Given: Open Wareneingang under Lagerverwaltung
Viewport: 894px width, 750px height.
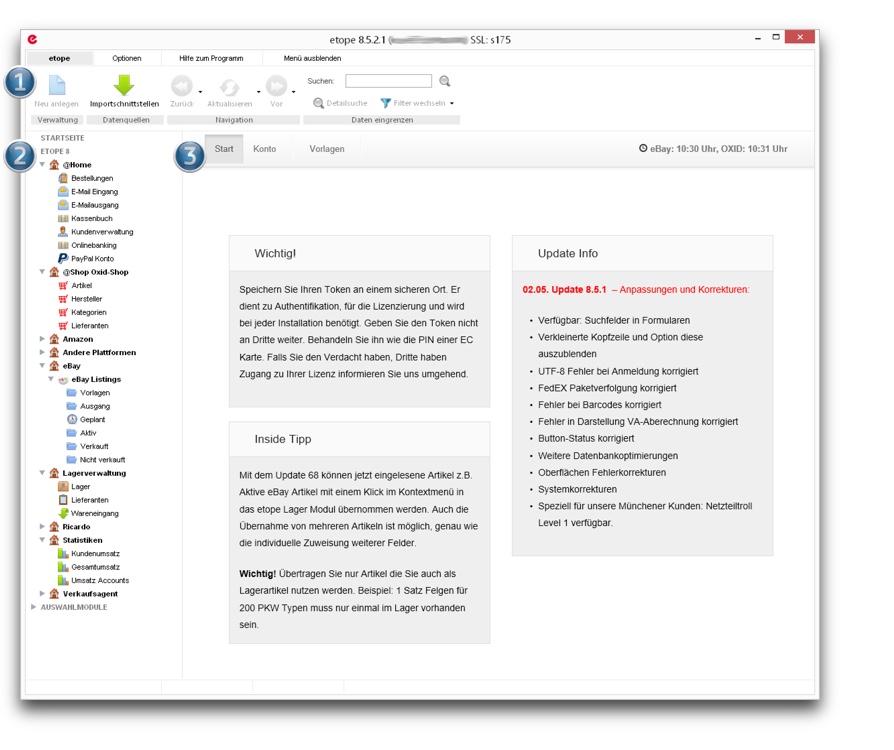Looking at the screenshot, I should coord(95,513).
